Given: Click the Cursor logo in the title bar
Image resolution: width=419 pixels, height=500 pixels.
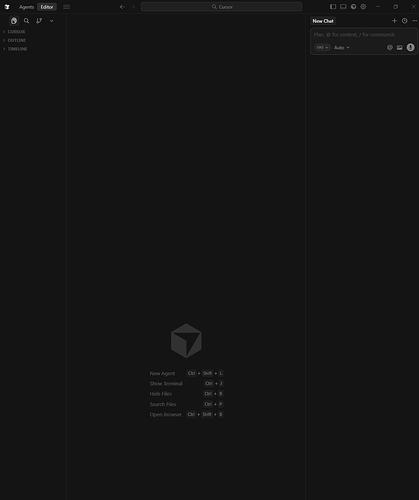Looking at the screenshot, I should pyautogui.click(x=7, y=7).
